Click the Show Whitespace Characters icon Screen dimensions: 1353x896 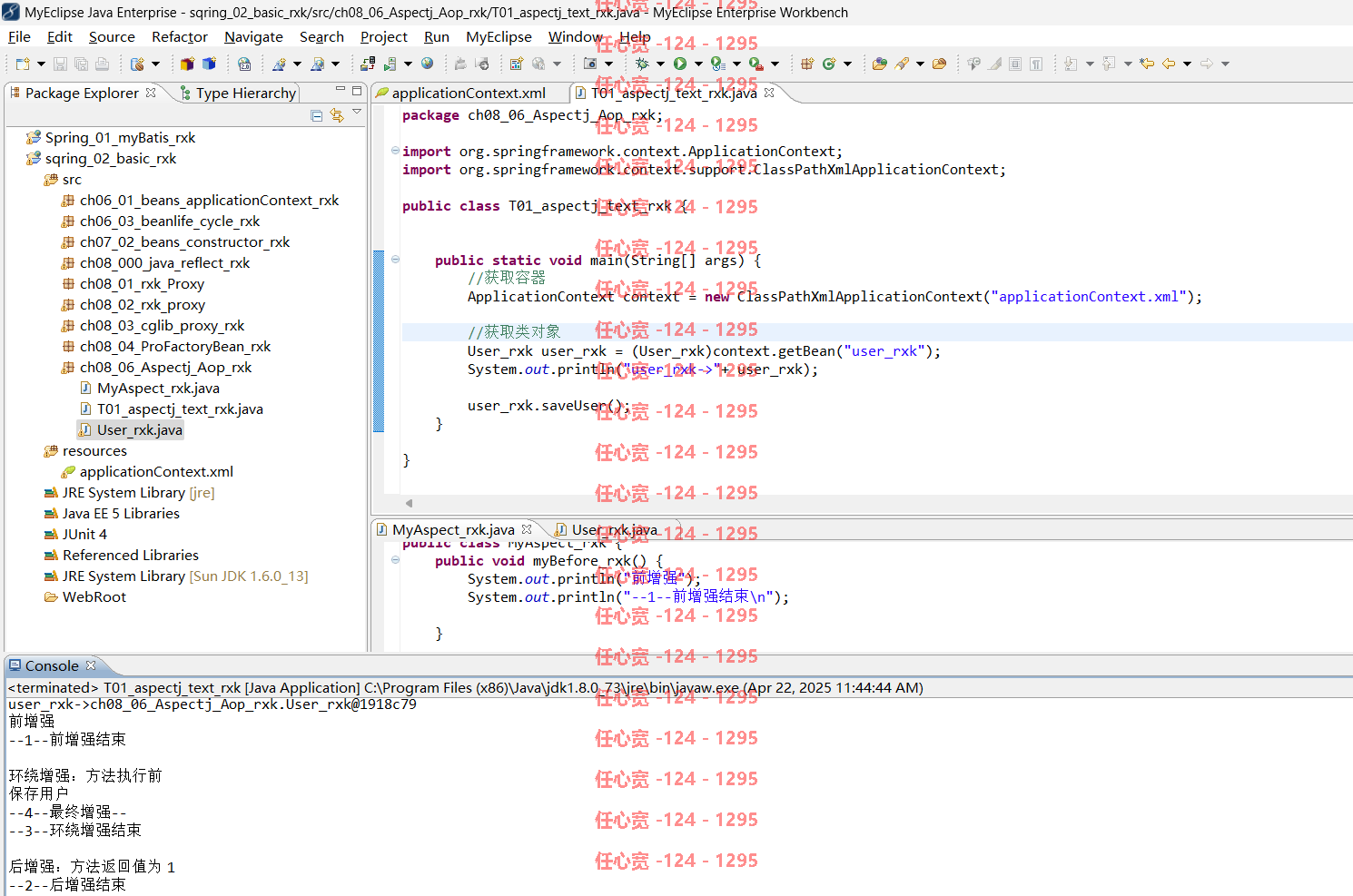point(1036,64)
